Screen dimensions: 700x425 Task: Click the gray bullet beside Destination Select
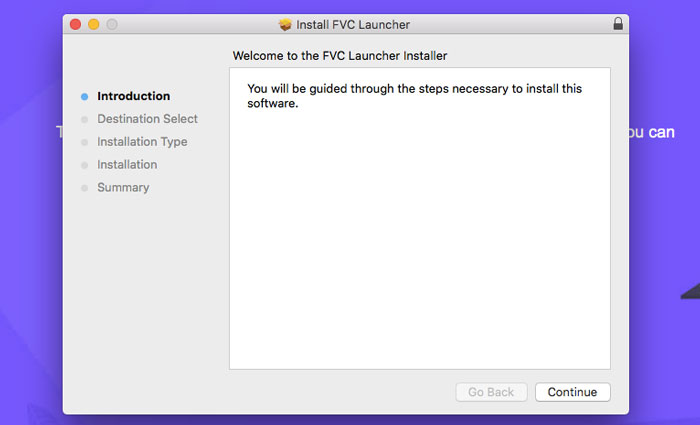click(x=84, y=119)
